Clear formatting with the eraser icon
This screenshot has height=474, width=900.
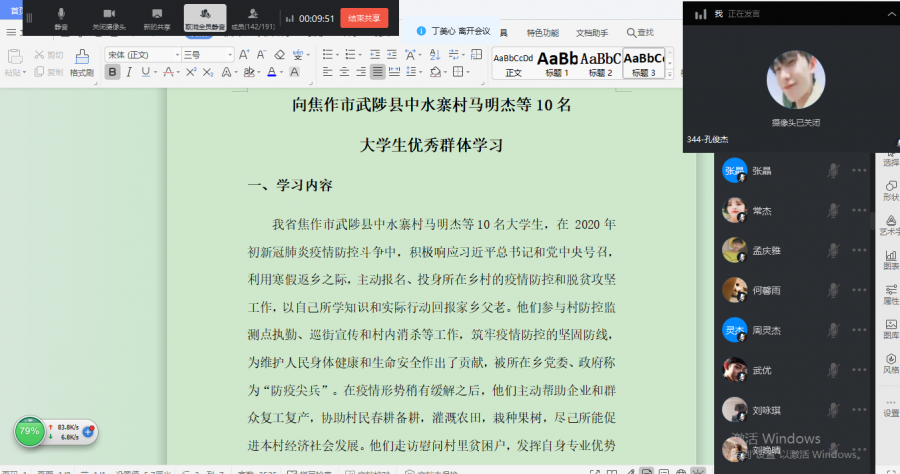coord(280,55)
